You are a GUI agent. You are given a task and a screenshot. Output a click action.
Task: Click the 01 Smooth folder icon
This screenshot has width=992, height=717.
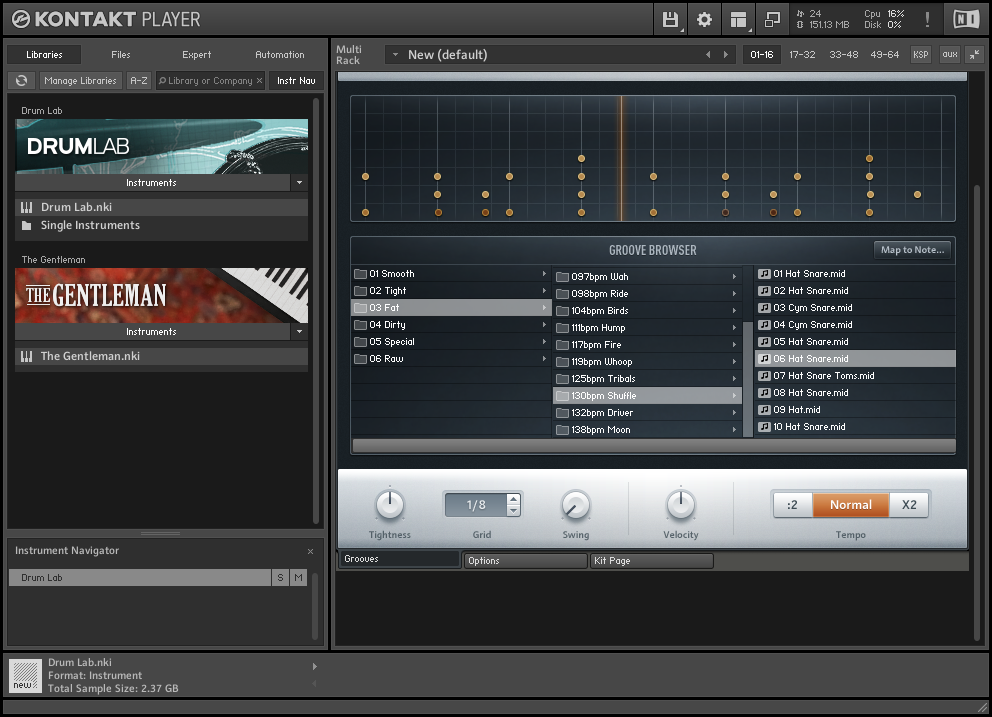click(361, 274)
